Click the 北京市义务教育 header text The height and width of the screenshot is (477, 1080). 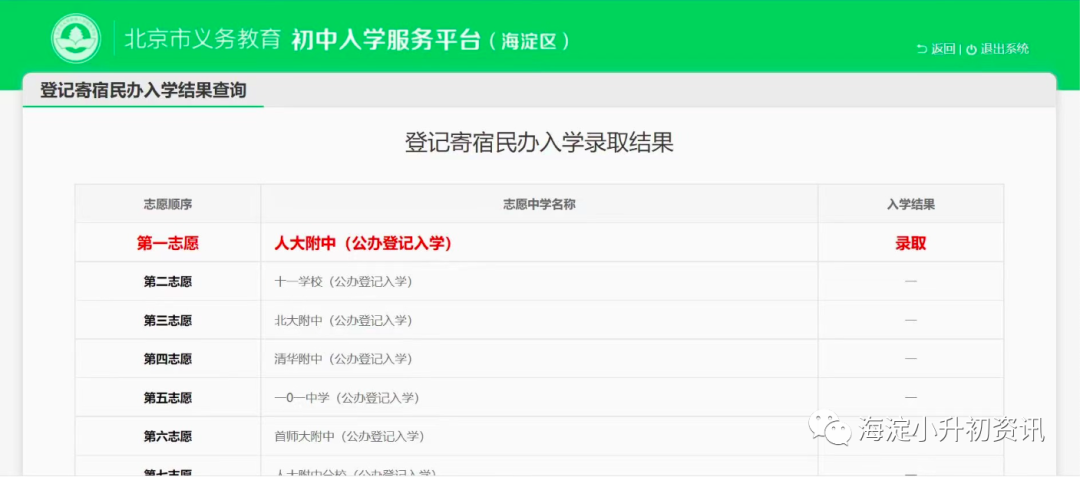click(202, 40)
